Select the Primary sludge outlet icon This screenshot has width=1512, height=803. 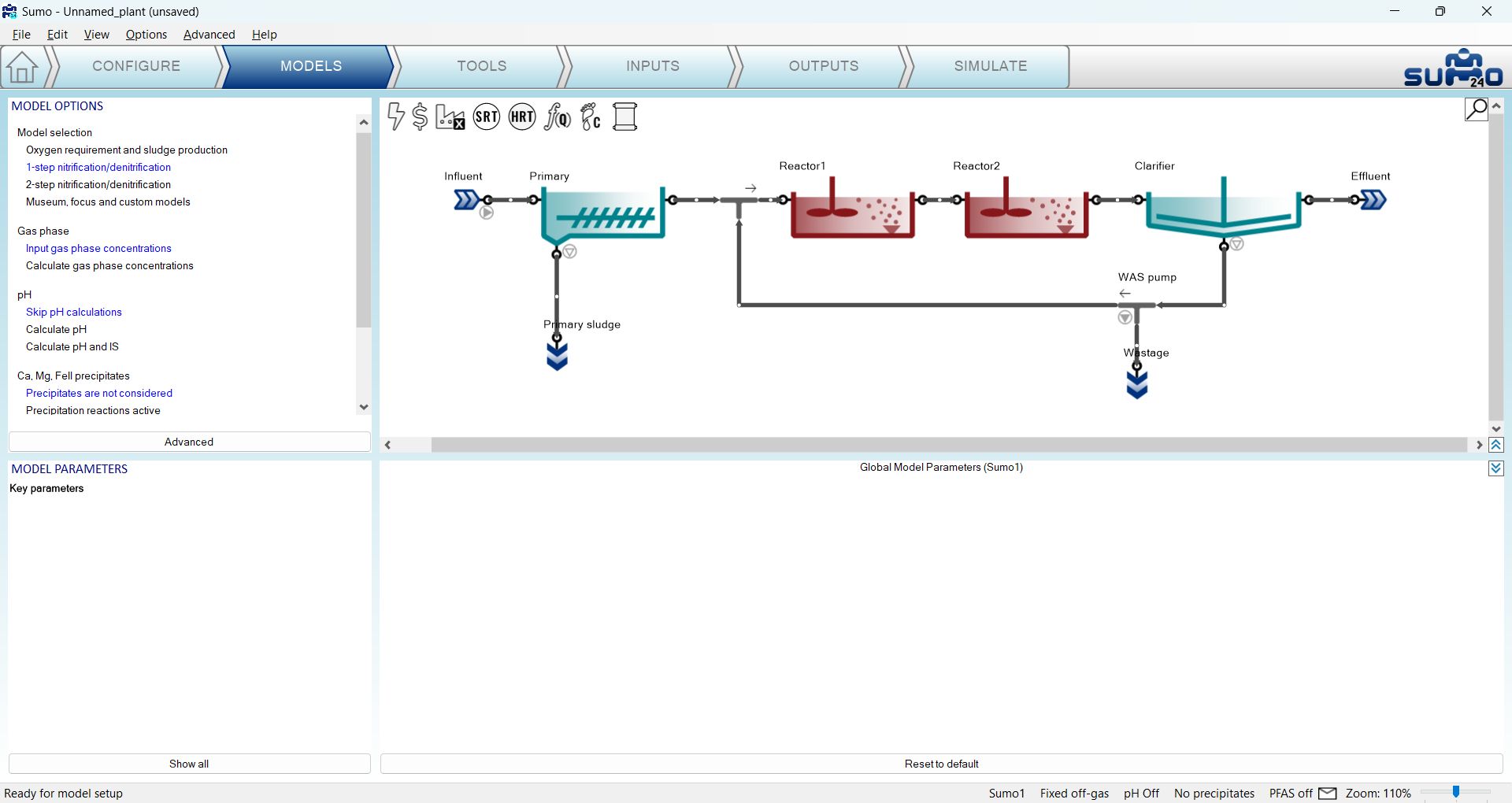[557, 357]
